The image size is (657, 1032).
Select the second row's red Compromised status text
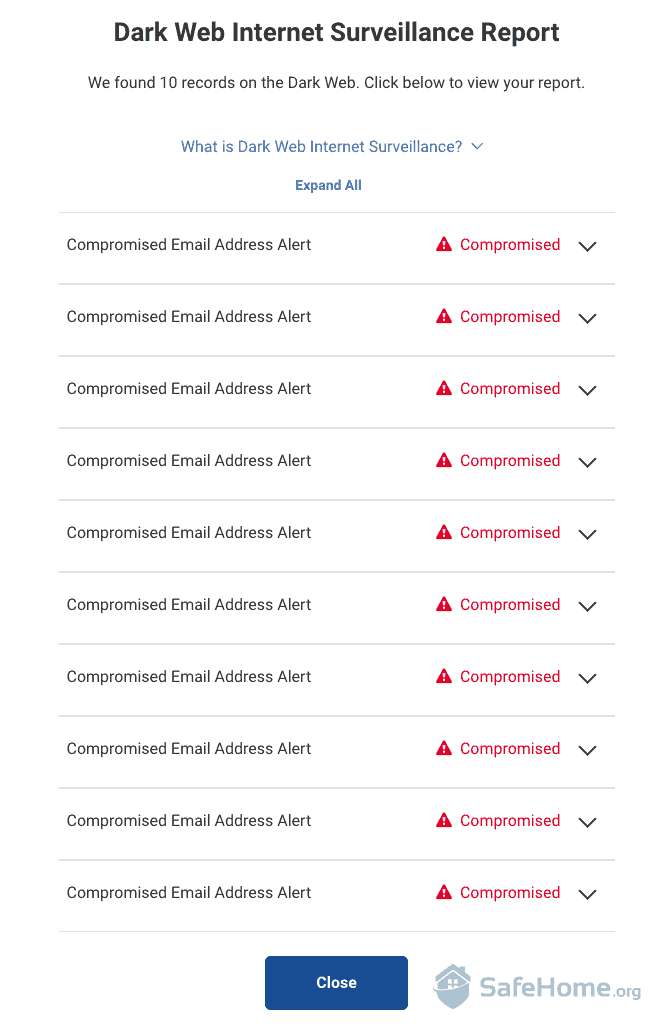(x=510, y=317)
